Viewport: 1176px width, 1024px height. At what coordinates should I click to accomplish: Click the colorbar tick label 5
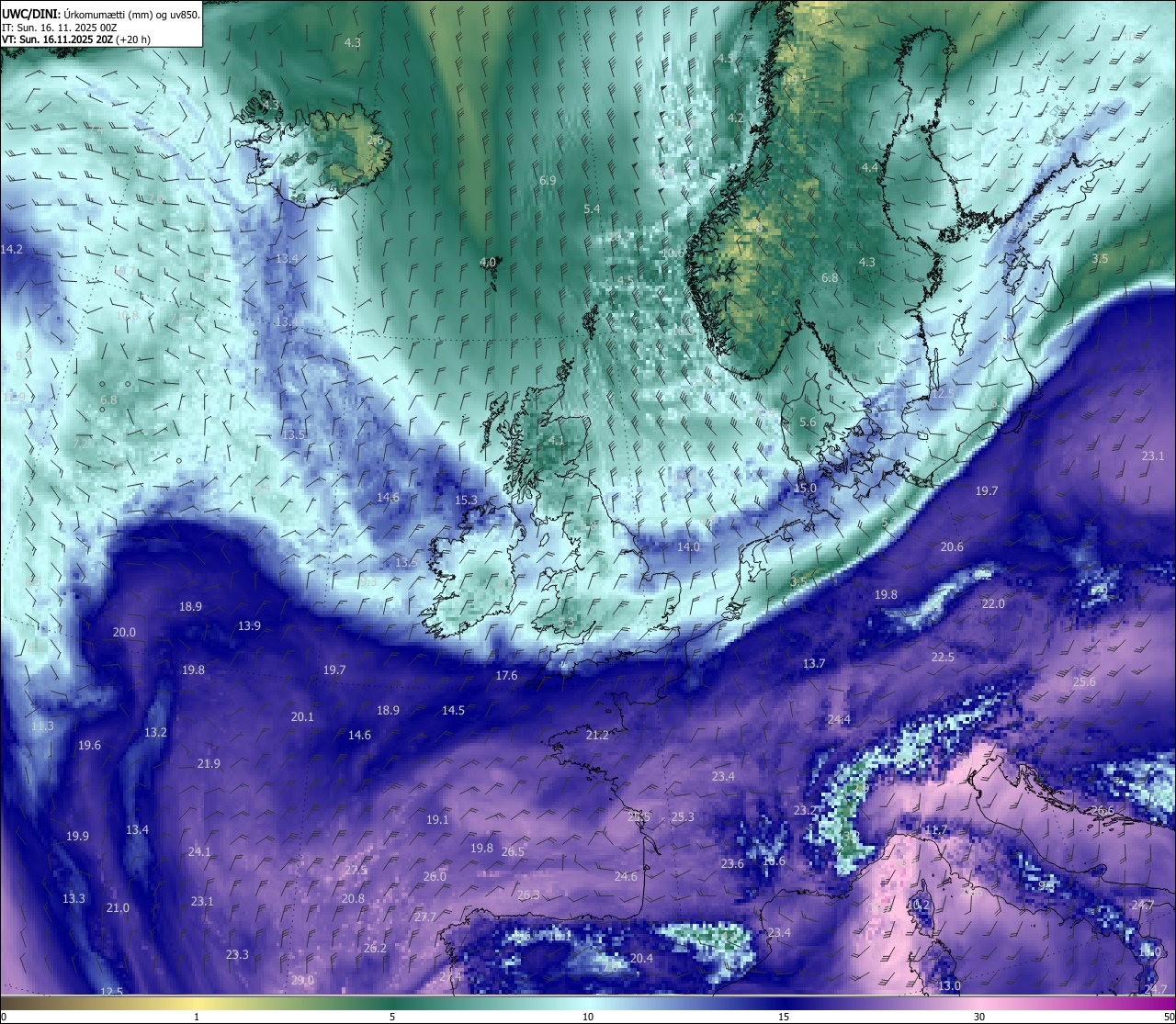(x=392, y=1017)
